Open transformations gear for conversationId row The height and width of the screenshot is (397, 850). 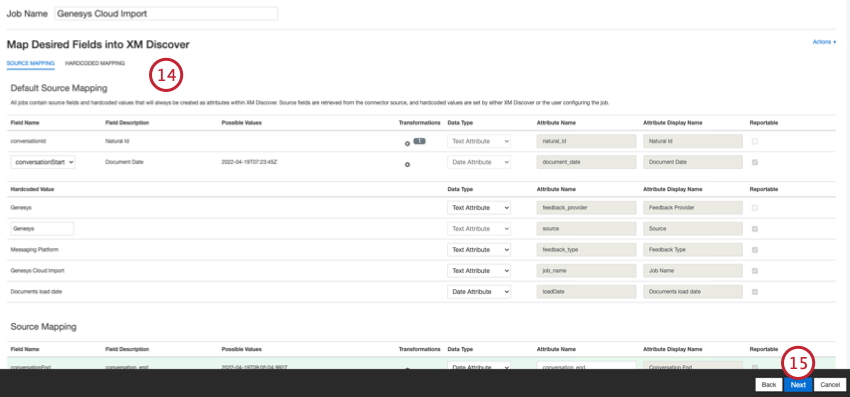pos(407,144)
